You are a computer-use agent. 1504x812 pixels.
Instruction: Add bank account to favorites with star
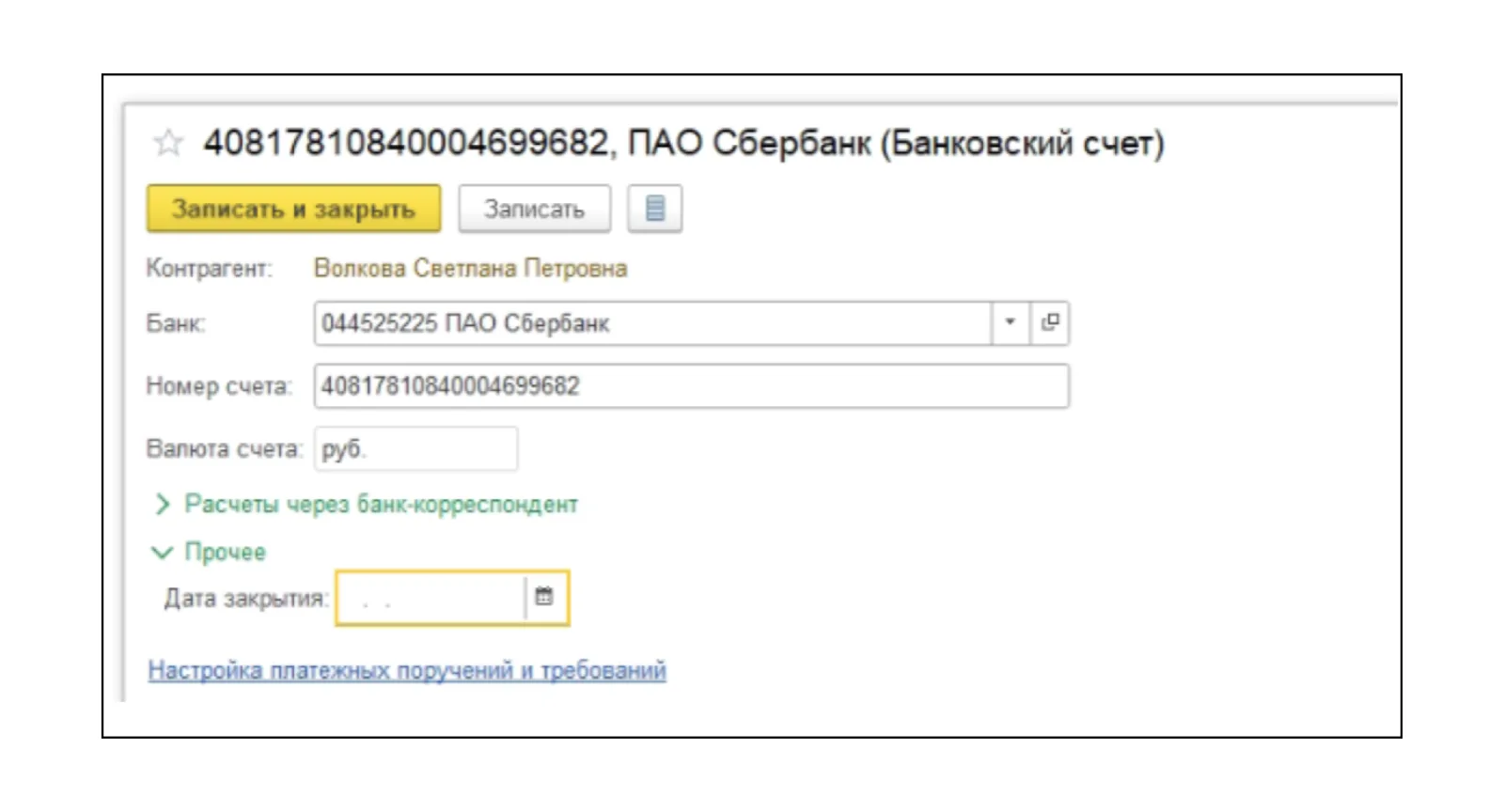168,143
